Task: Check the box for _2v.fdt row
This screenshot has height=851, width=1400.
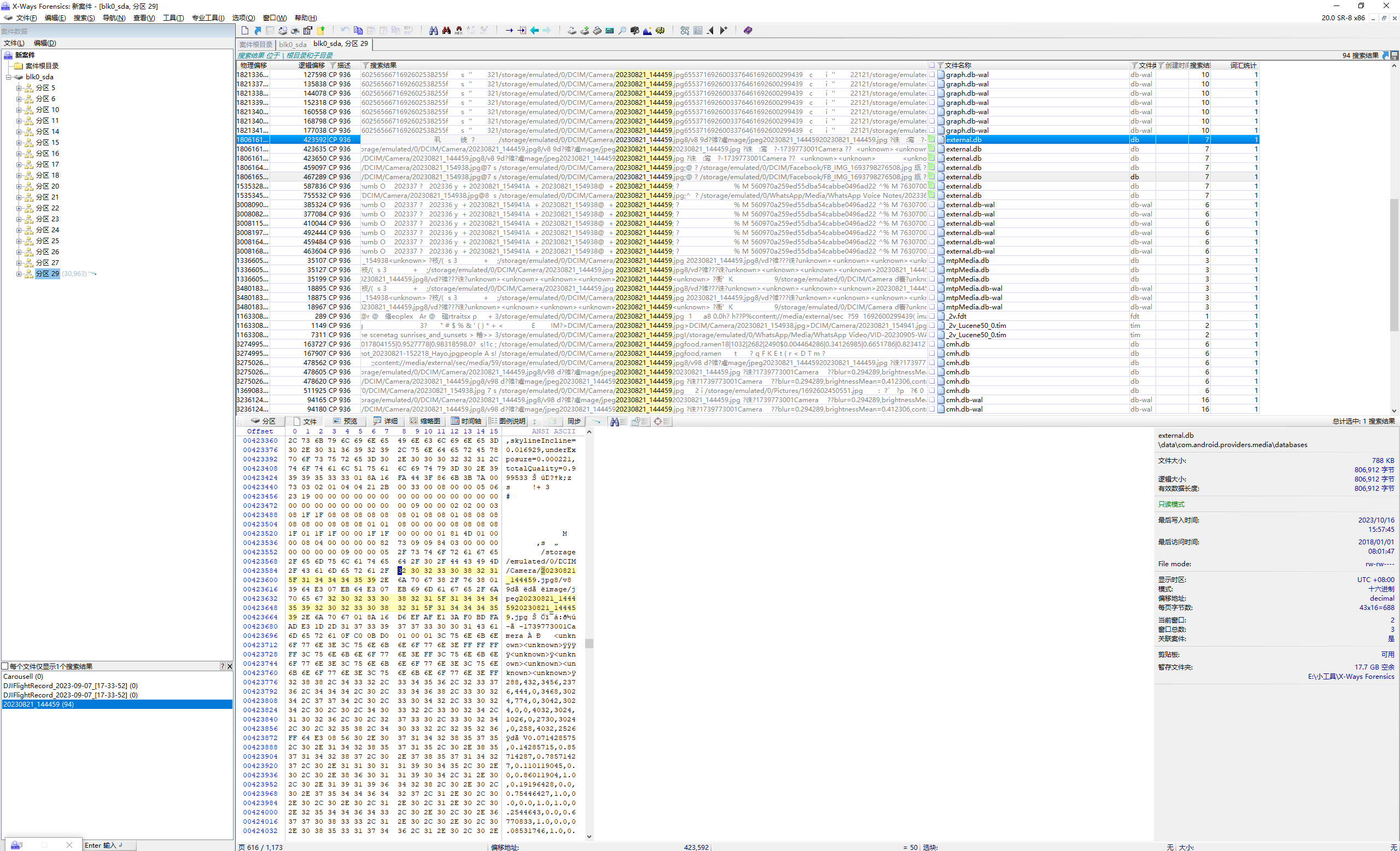Action: pyautogui.click(x=932, y=316)
